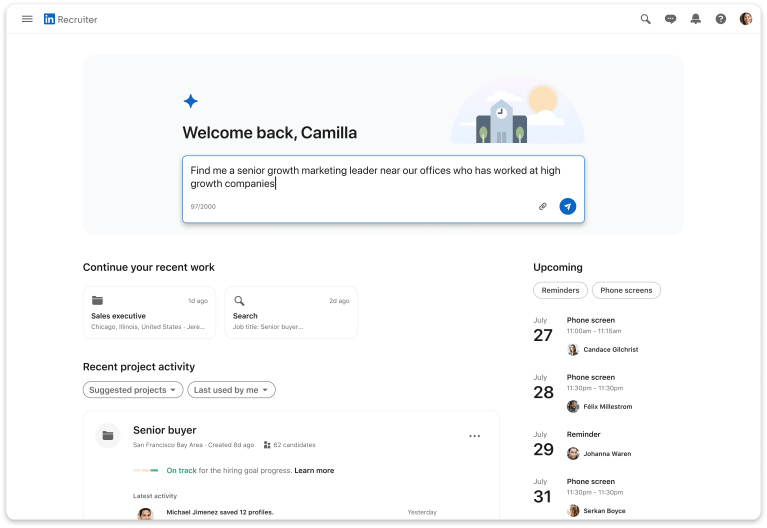
Task: Toggle the Phone screens filter chip
Action: coord(626,290)
